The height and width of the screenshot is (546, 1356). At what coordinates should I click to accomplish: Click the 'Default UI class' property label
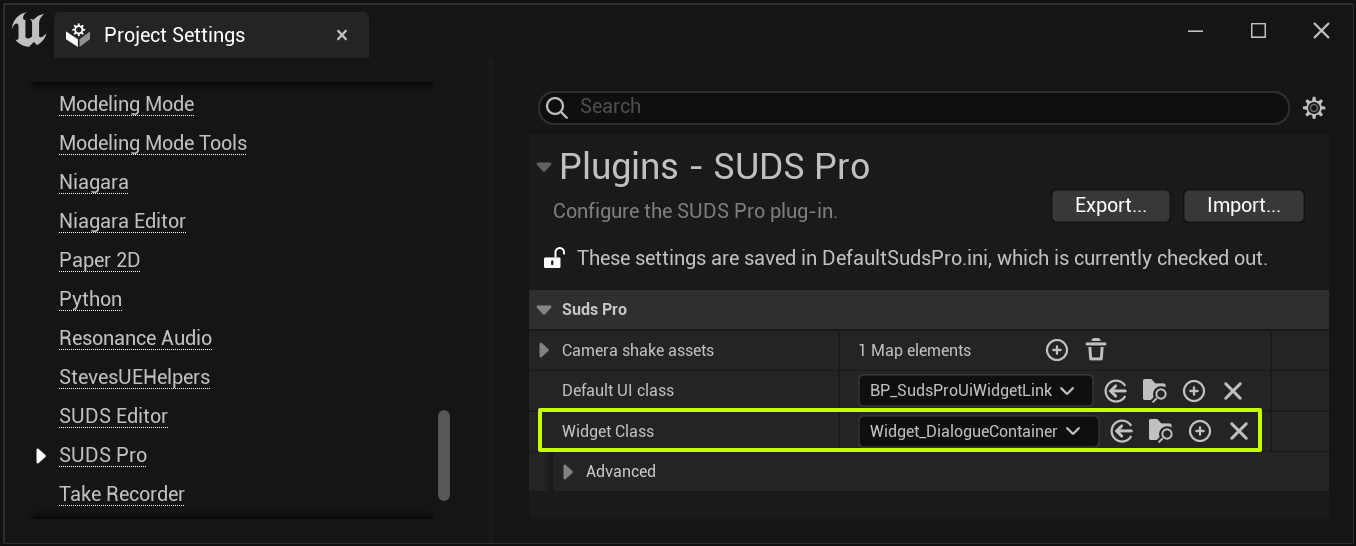click(x=618, y=391)
